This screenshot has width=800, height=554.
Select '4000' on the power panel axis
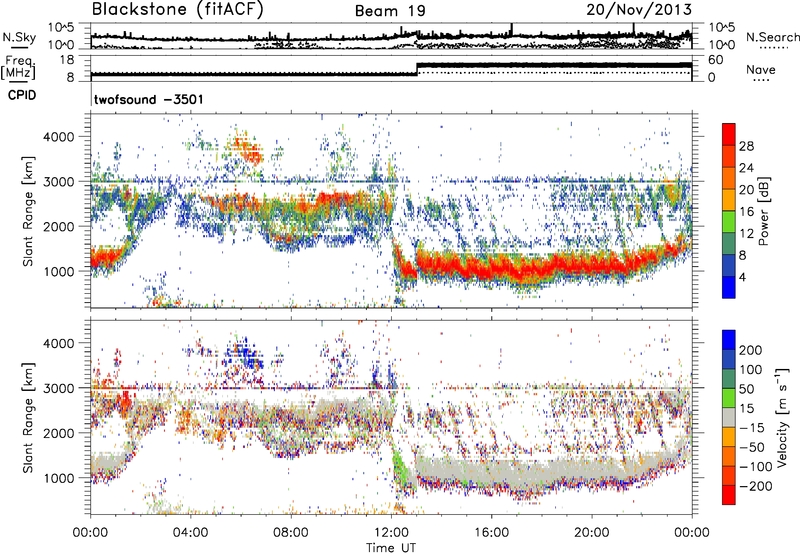(x=59, y=137)
